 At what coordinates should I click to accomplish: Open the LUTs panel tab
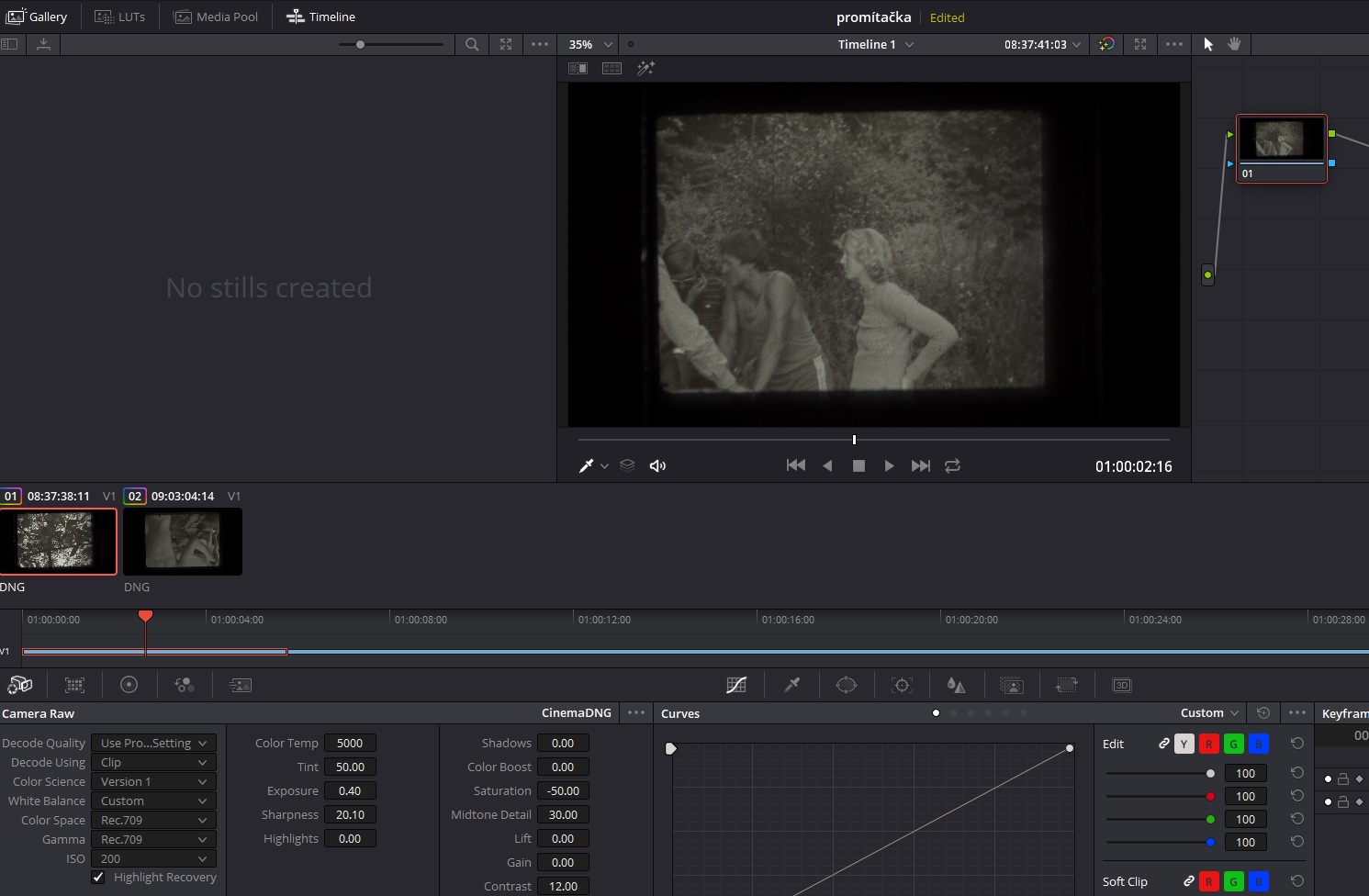coord(120,17)
